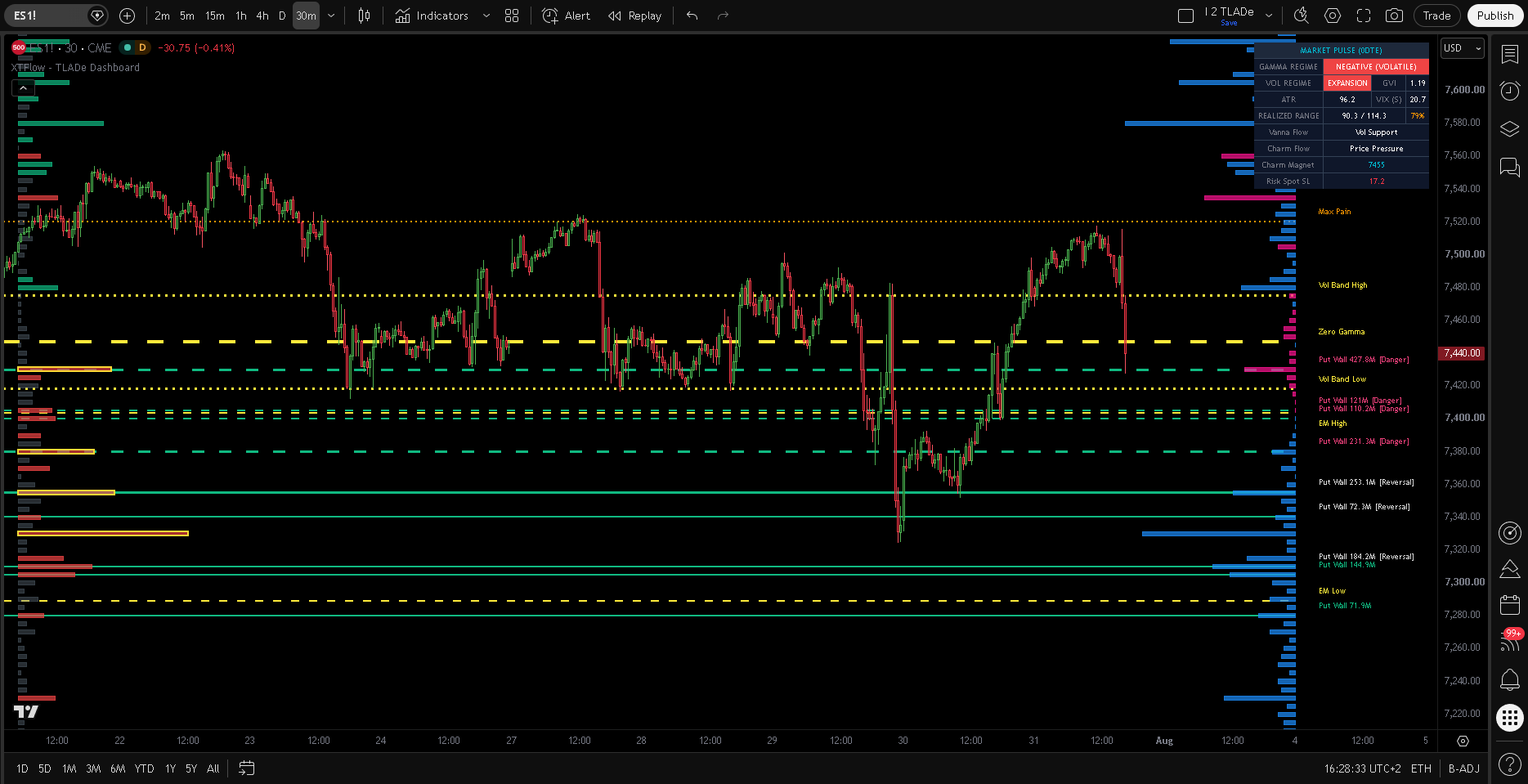This screenshot has height=784, width=1528.
Task: Open time axis settings gear icon
Action: 1463,741
